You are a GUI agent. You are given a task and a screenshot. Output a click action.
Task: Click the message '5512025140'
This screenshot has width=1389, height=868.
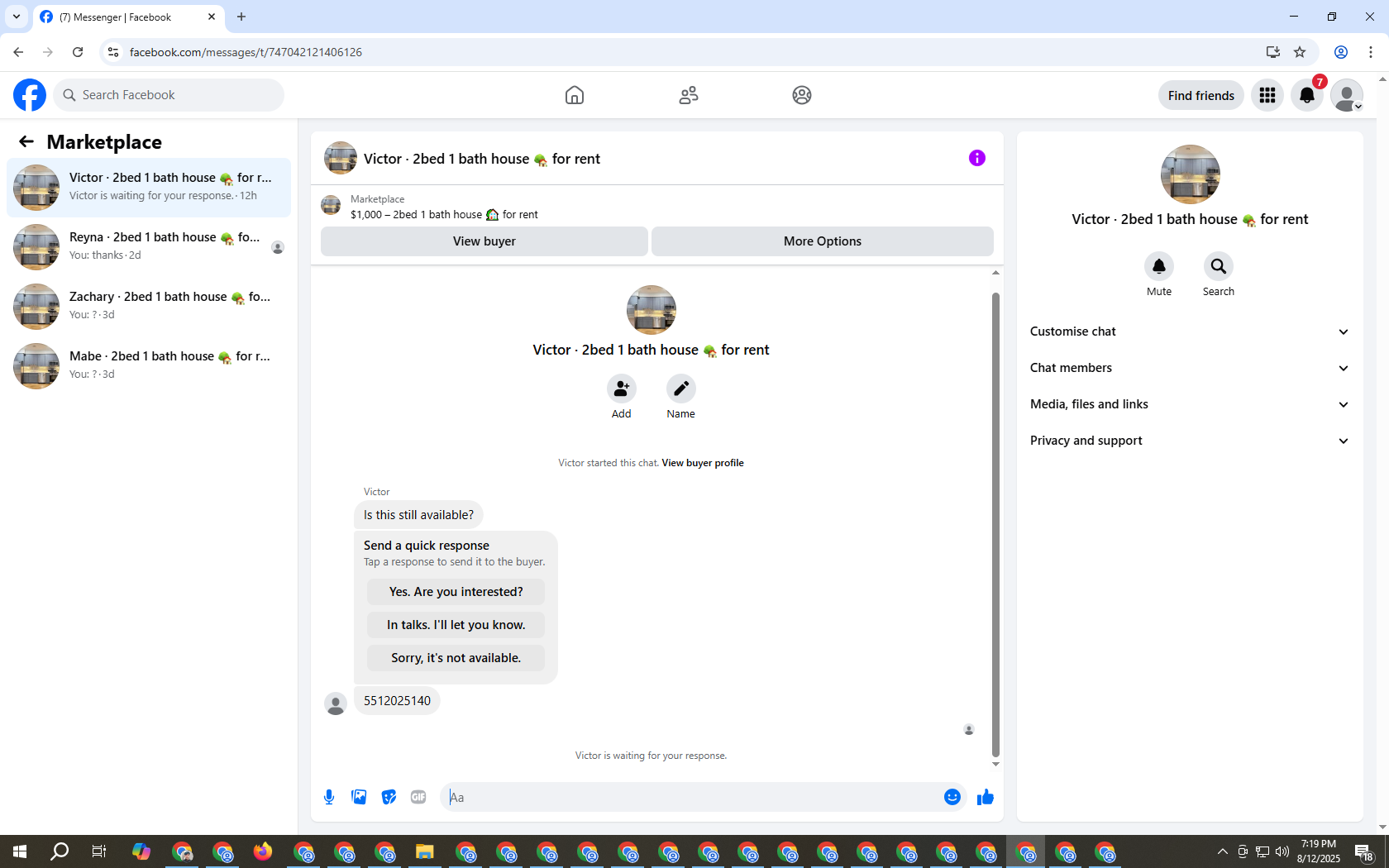pyautogui.click(x=397, y=701)
